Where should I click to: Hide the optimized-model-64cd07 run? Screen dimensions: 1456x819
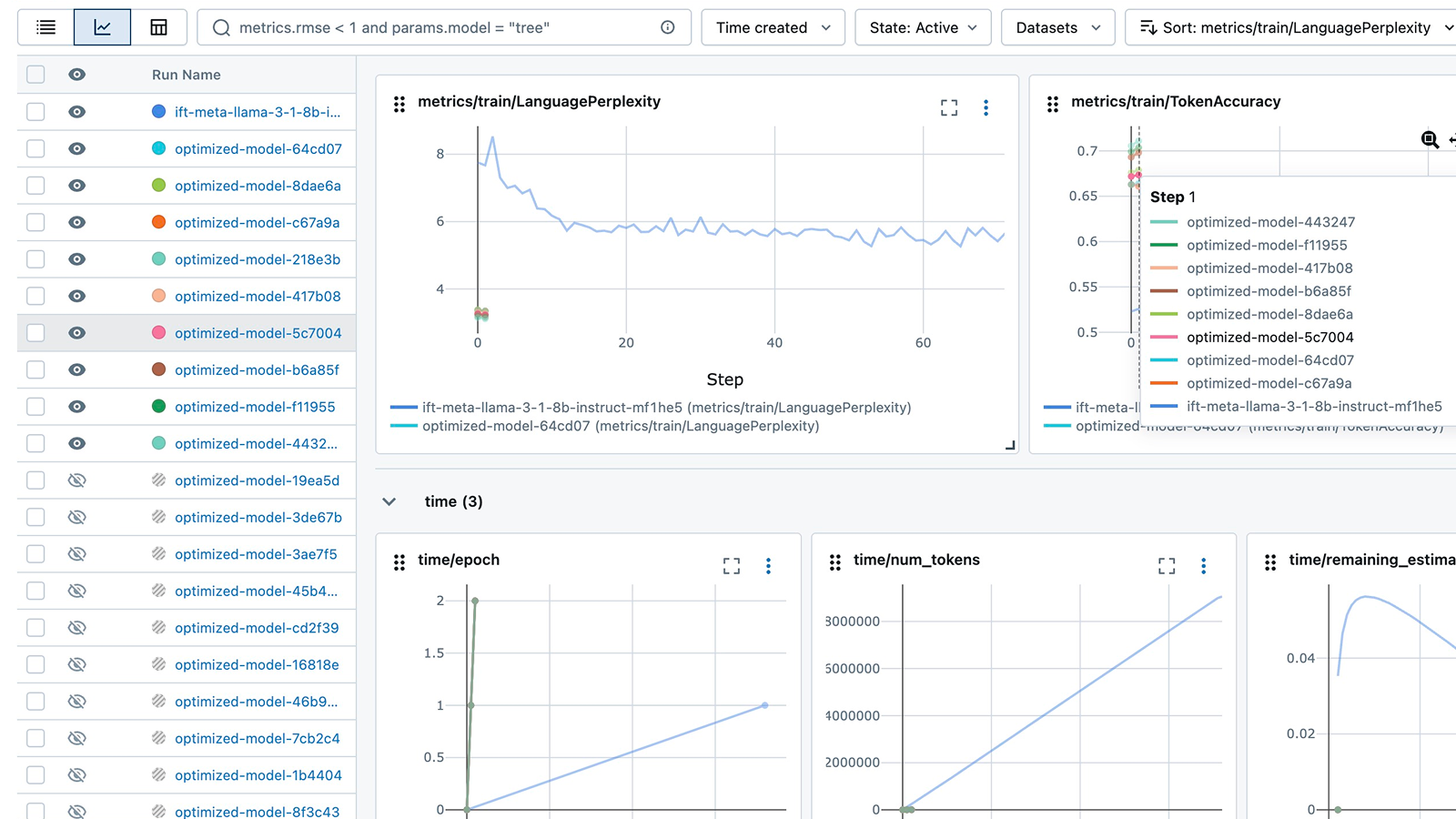pos(77,148)
